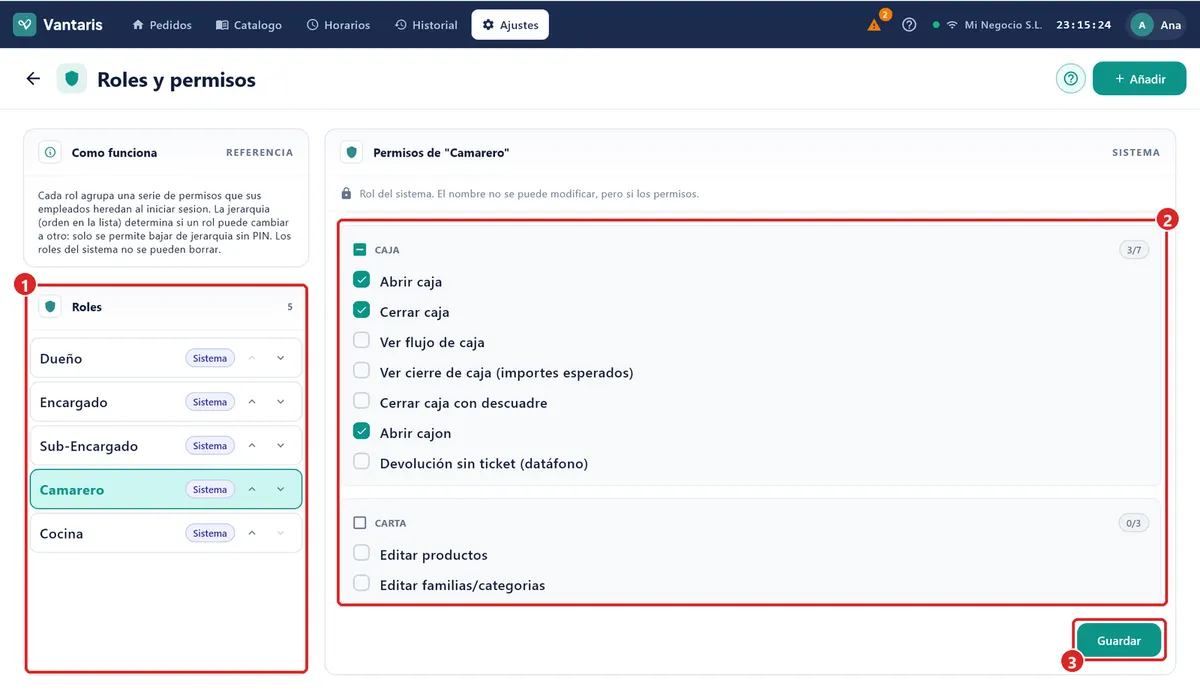Click the info icon beside Como funciona
Screen dimensions: 1200x692
click(x=50, y=153)
